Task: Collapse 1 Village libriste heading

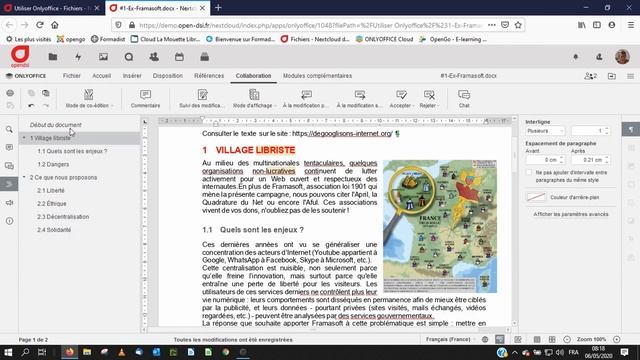Action: coord(24,138)
